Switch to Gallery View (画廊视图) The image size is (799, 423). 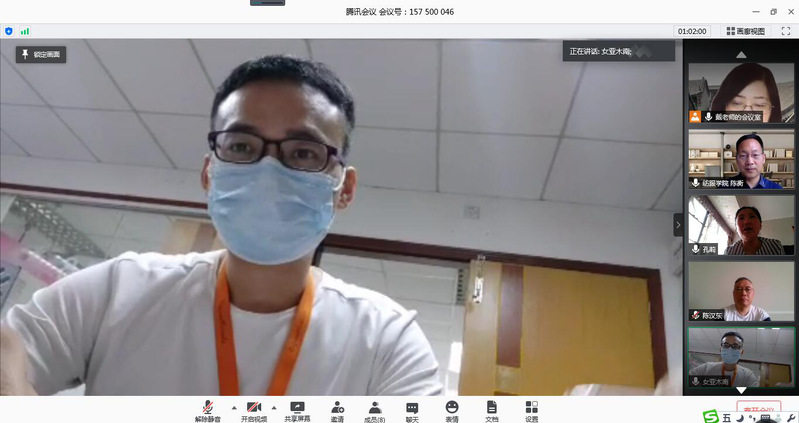coord(745,31)
